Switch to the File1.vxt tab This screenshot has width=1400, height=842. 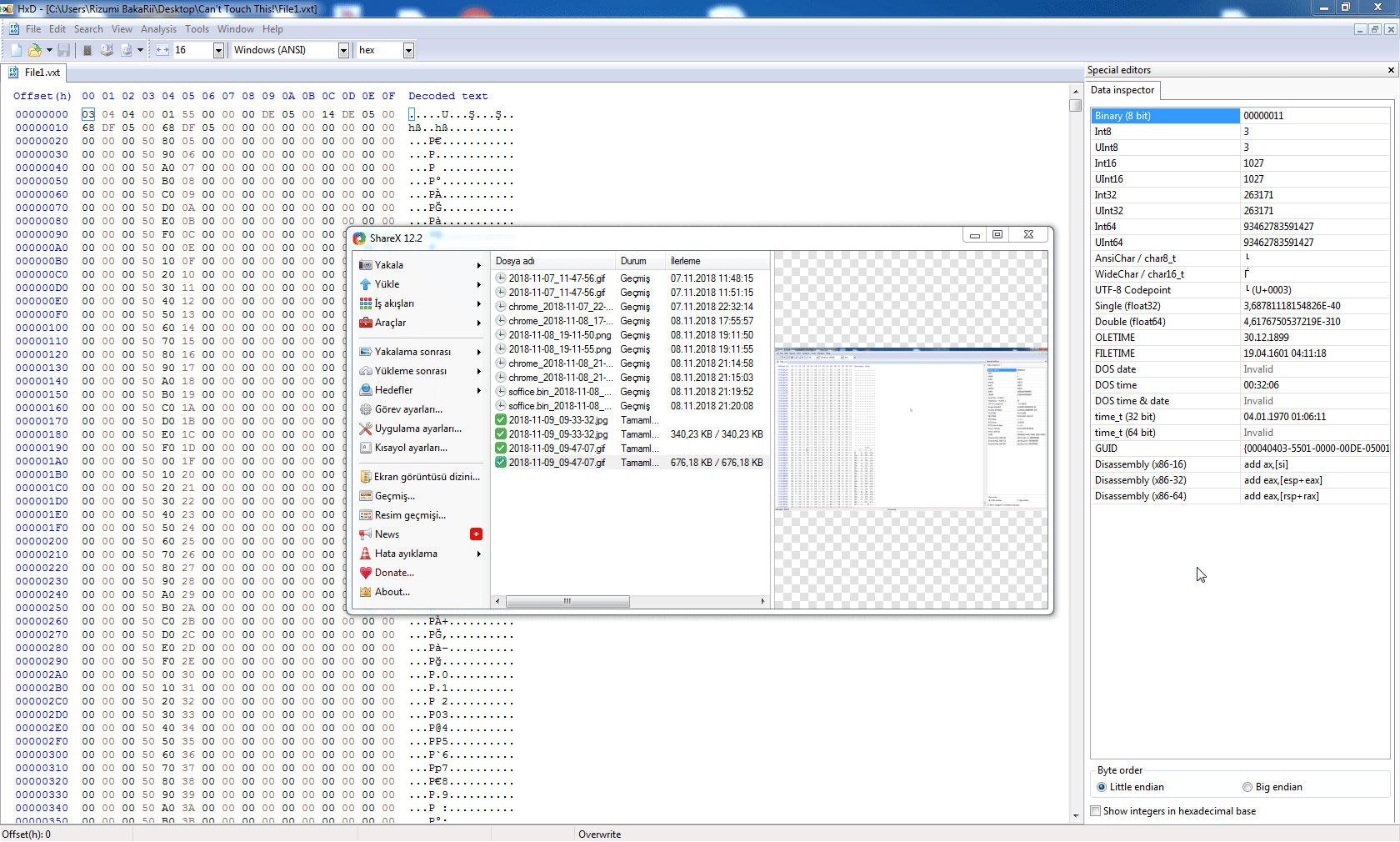point(34,73)
